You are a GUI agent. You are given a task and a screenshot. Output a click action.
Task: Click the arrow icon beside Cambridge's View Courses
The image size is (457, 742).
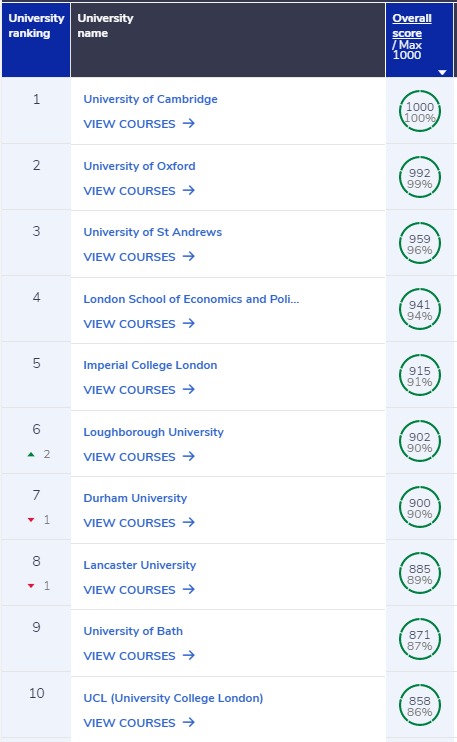[x=189, y=124]
